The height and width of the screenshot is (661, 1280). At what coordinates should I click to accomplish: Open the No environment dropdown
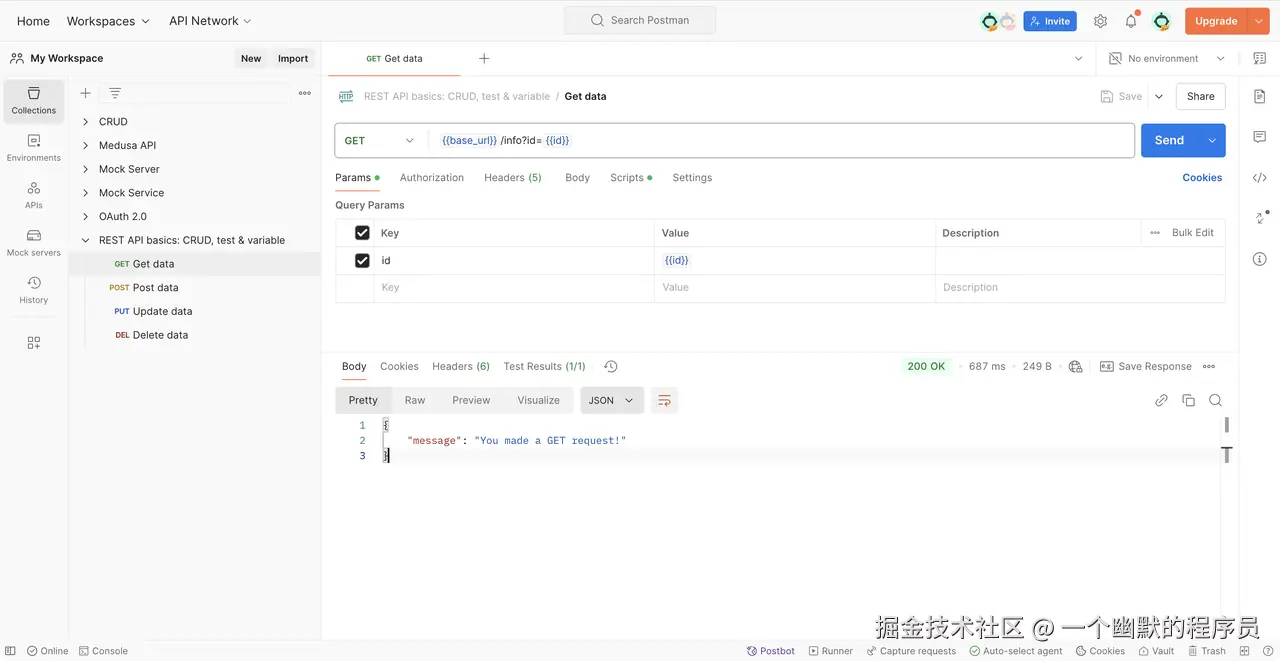point(1167,59)
